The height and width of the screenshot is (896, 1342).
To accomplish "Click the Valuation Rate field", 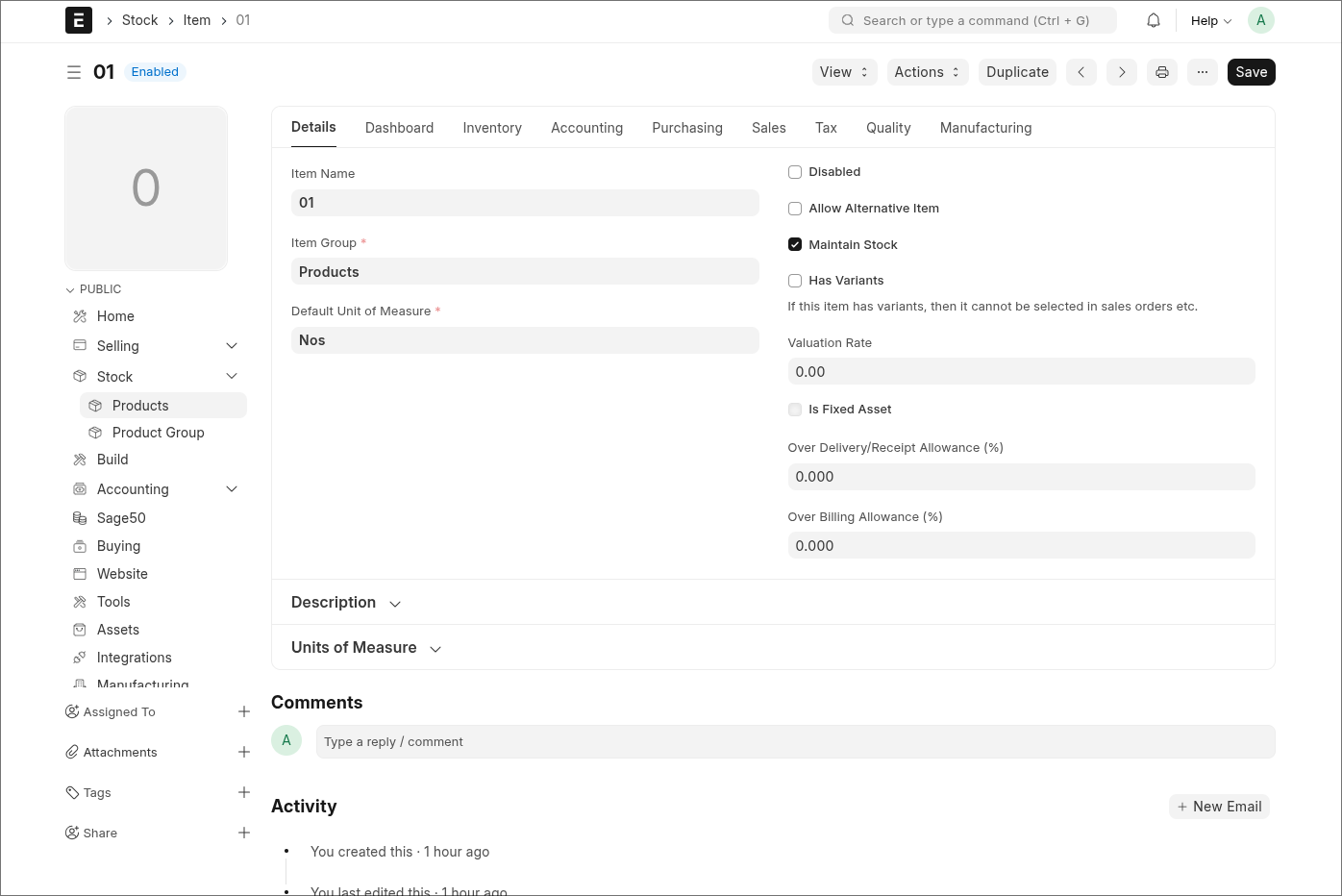I will tap(1021, 372).
